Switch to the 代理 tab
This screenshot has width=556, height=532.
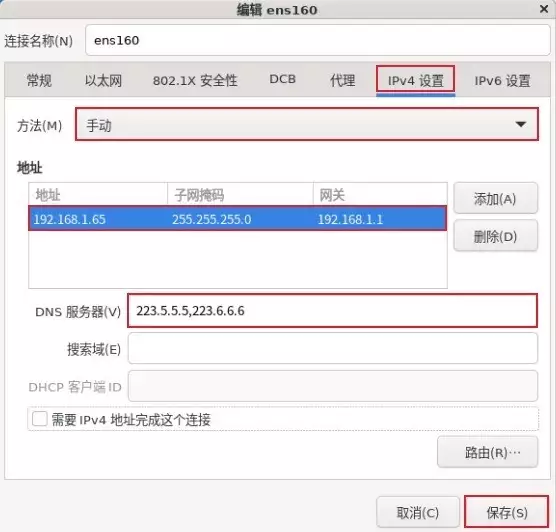(342, 81)
